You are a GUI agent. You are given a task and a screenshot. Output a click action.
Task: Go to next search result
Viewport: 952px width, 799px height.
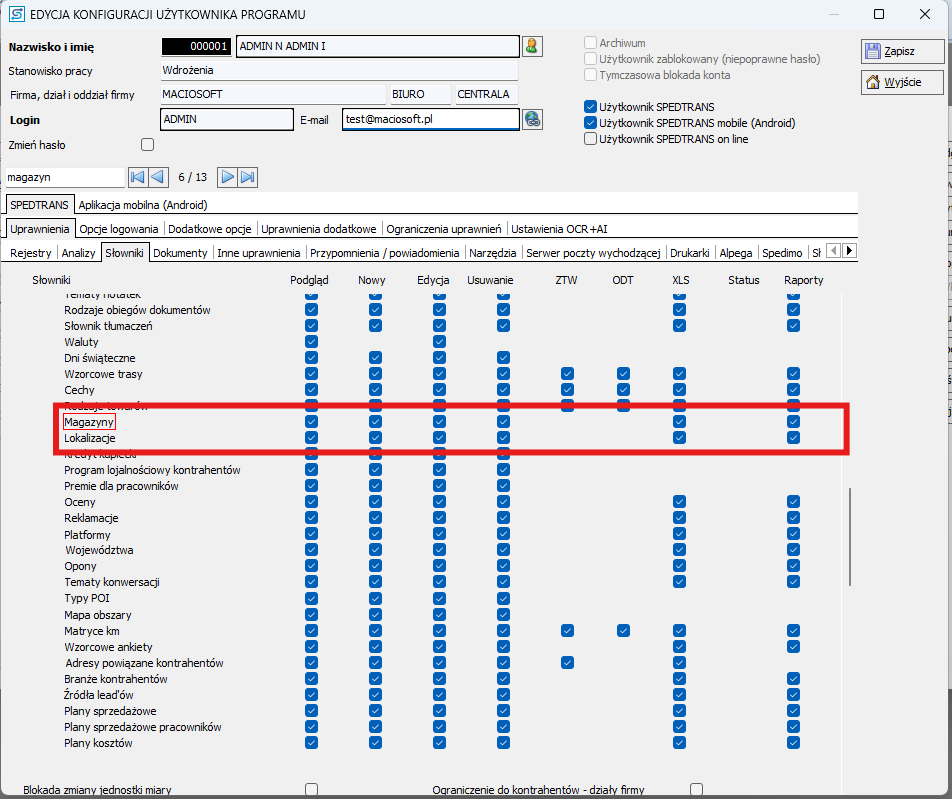[x=228, y=177]
